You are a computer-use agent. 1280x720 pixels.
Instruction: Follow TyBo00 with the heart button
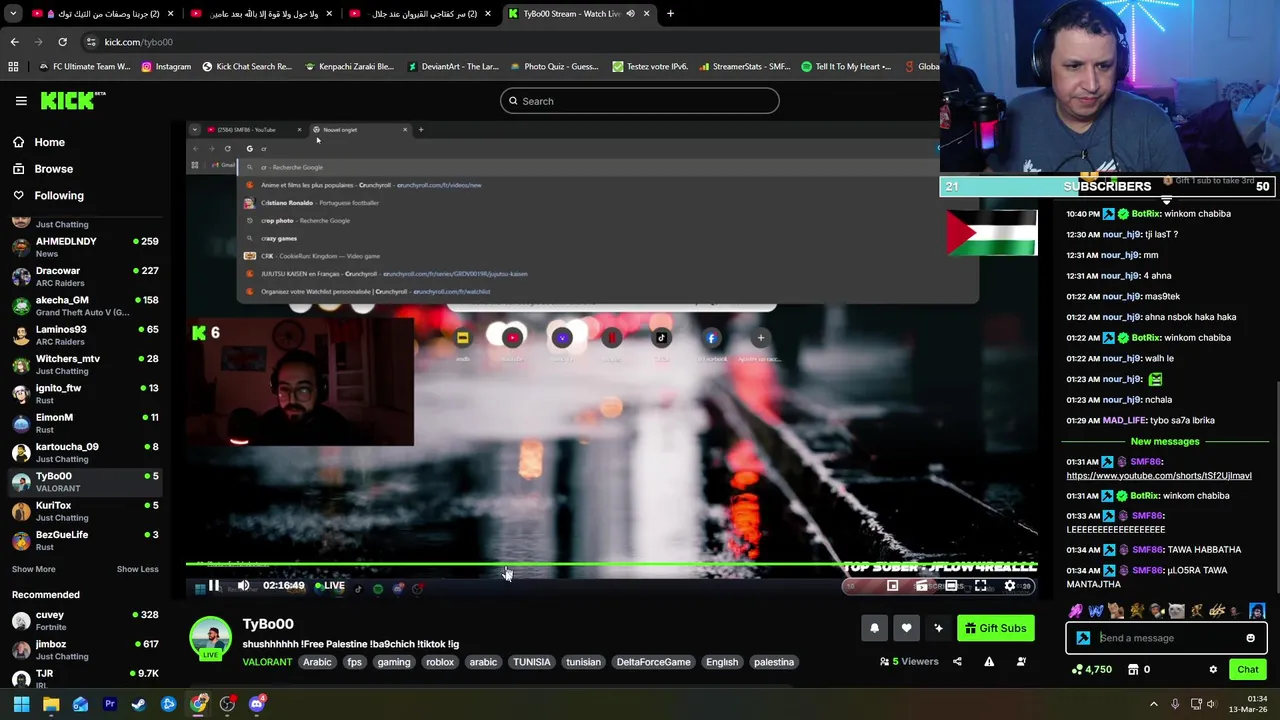906,628
